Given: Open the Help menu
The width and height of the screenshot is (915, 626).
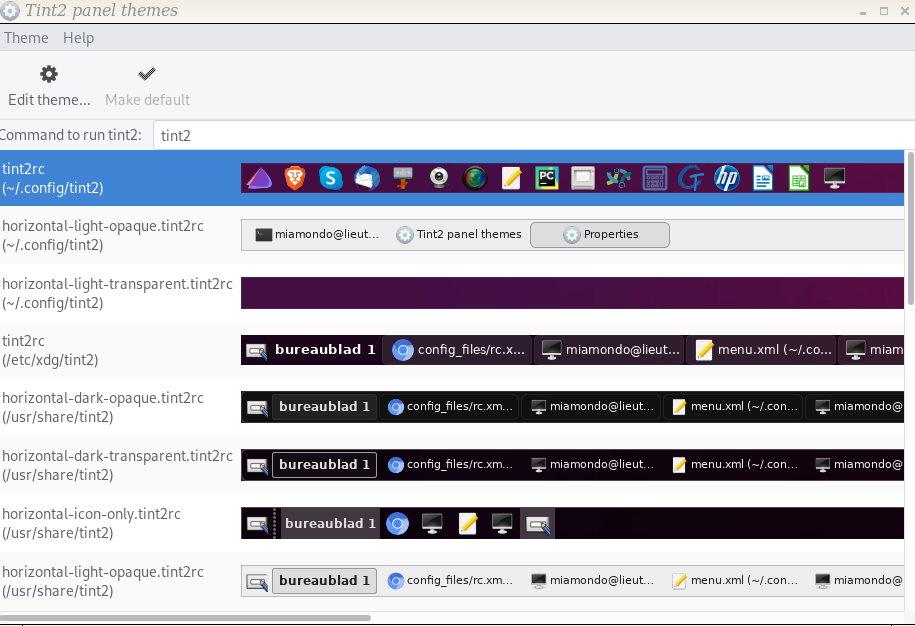Looking at the screenshot, I should click(x=78, y=38).
